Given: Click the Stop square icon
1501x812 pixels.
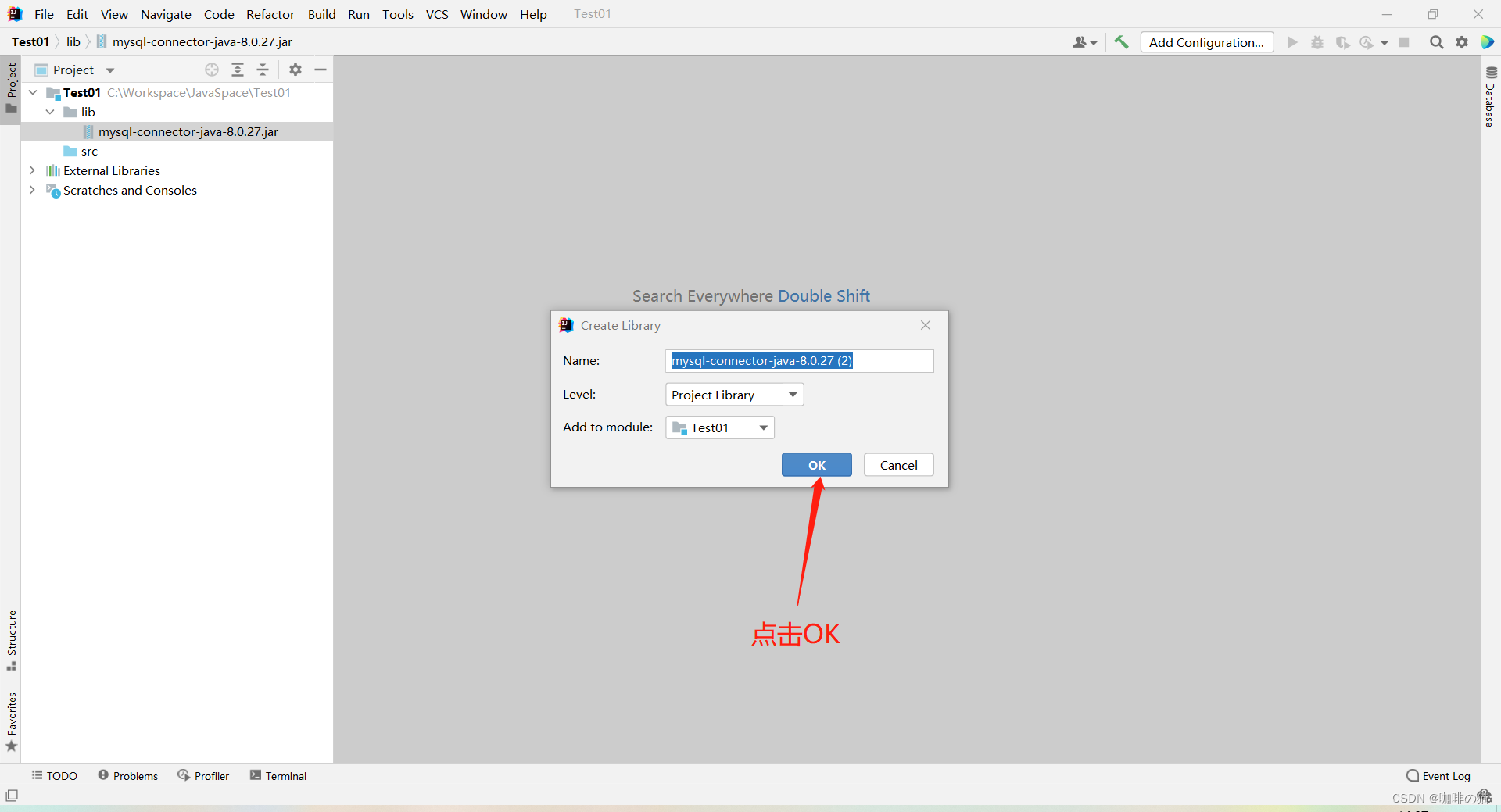Looking at the screenshot, I should click(x=1404, y=42).
